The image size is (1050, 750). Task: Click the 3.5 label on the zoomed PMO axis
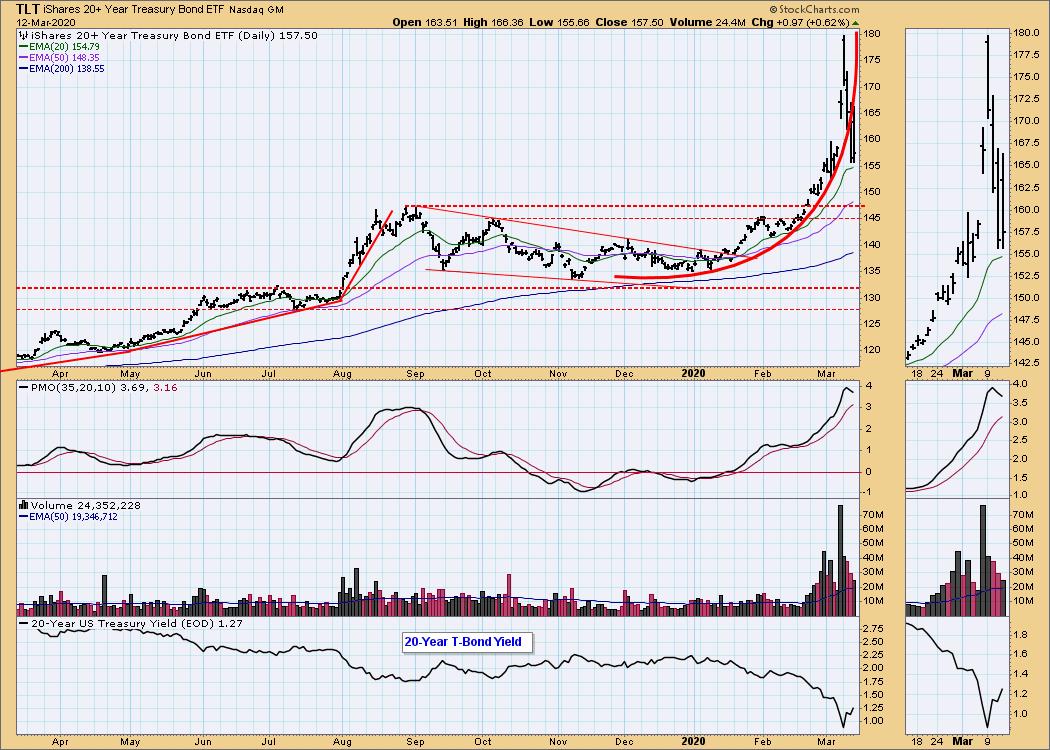1020,404
